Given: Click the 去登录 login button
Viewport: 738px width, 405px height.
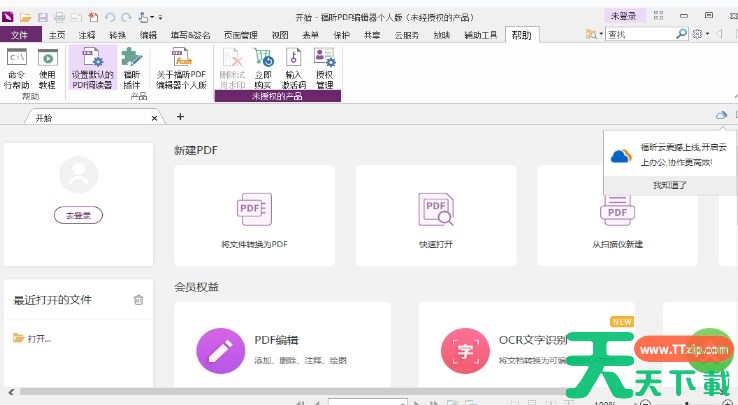Looking at the screenshot, I should pos(78,215).
